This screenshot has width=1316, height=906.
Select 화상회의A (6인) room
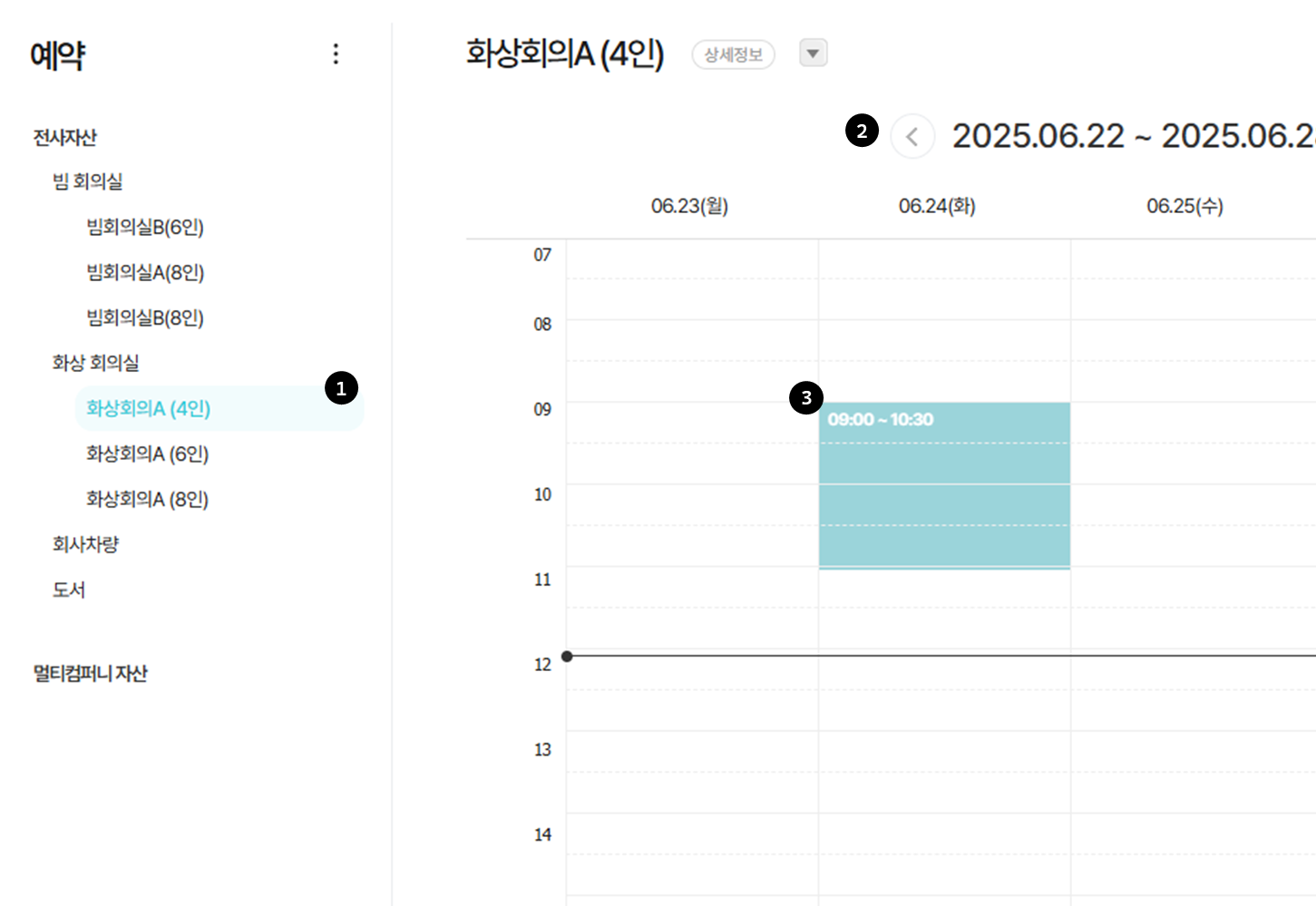[148, 453]
